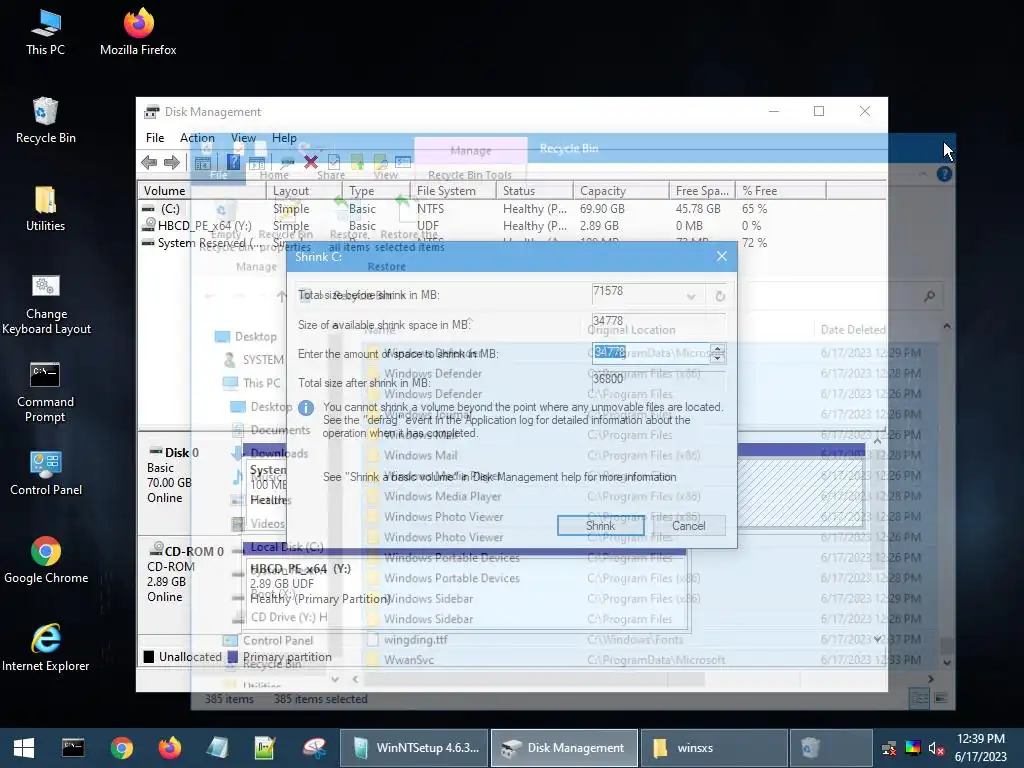This screenshot has width=1024, height=768.
Task: Switch to WinNTSetup in the taskbar
Action: (414, 748)
